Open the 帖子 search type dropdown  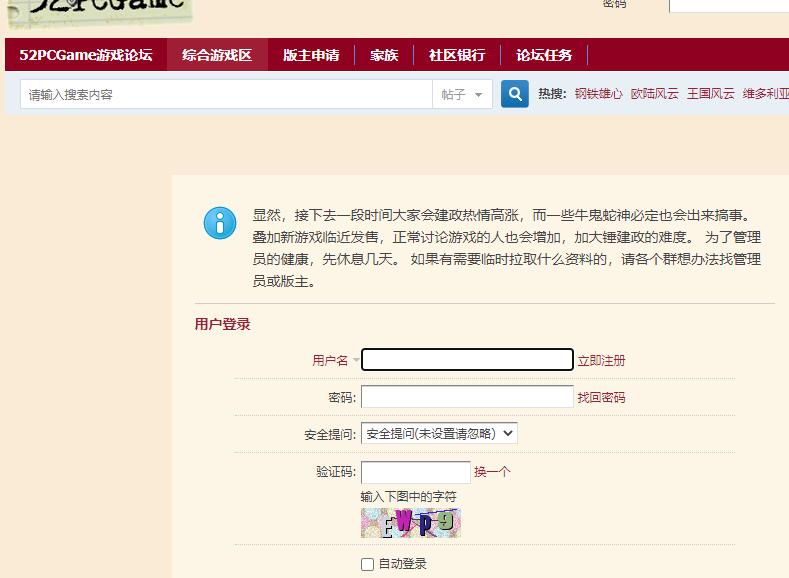coord(462,94)
